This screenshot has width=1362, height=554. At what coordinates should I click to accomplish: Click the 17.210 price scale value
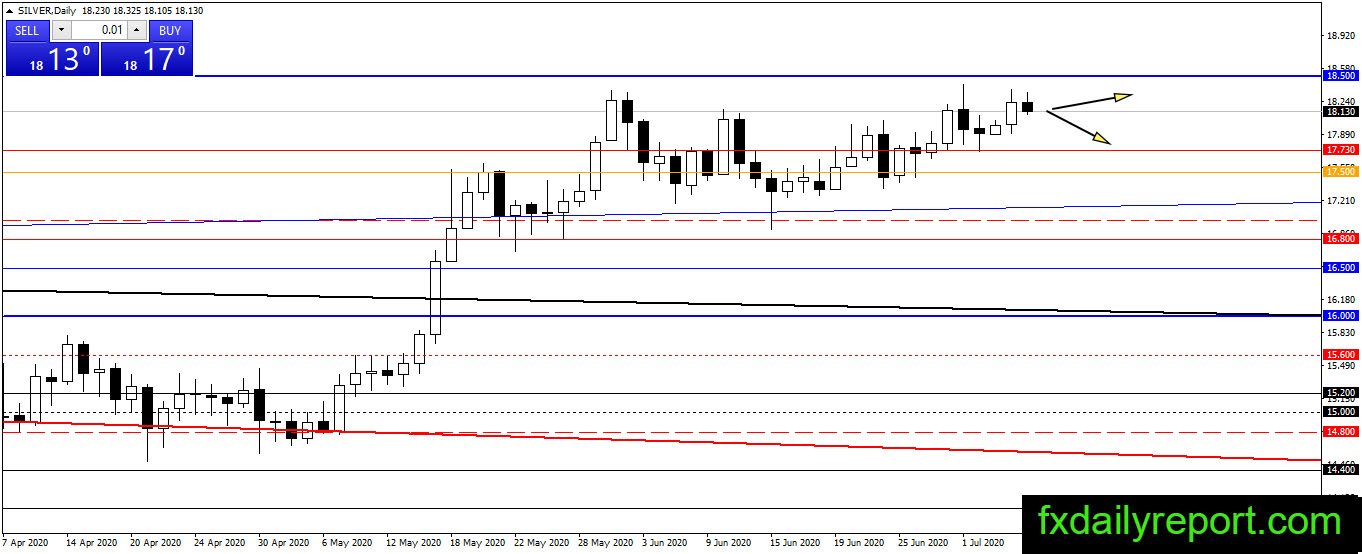[1340, 200]
